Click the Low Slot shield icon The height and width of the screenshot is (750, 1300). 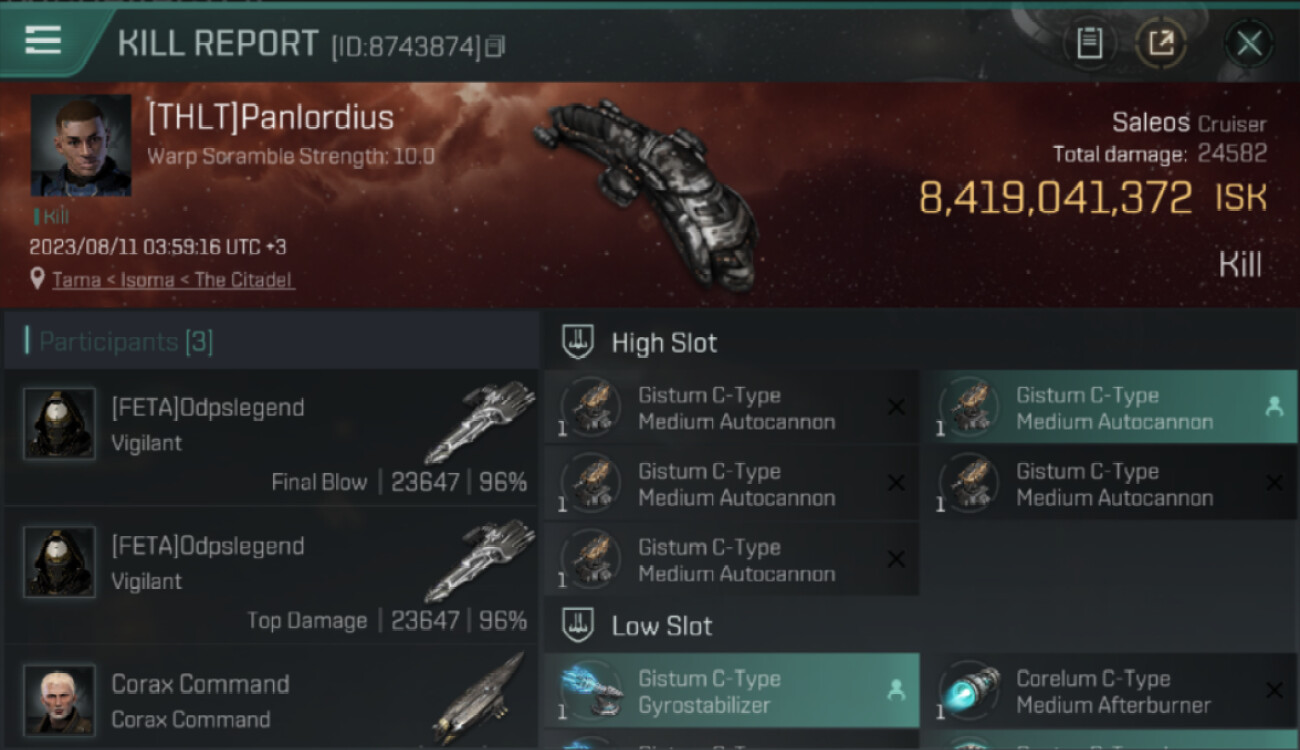coord(577,626)
